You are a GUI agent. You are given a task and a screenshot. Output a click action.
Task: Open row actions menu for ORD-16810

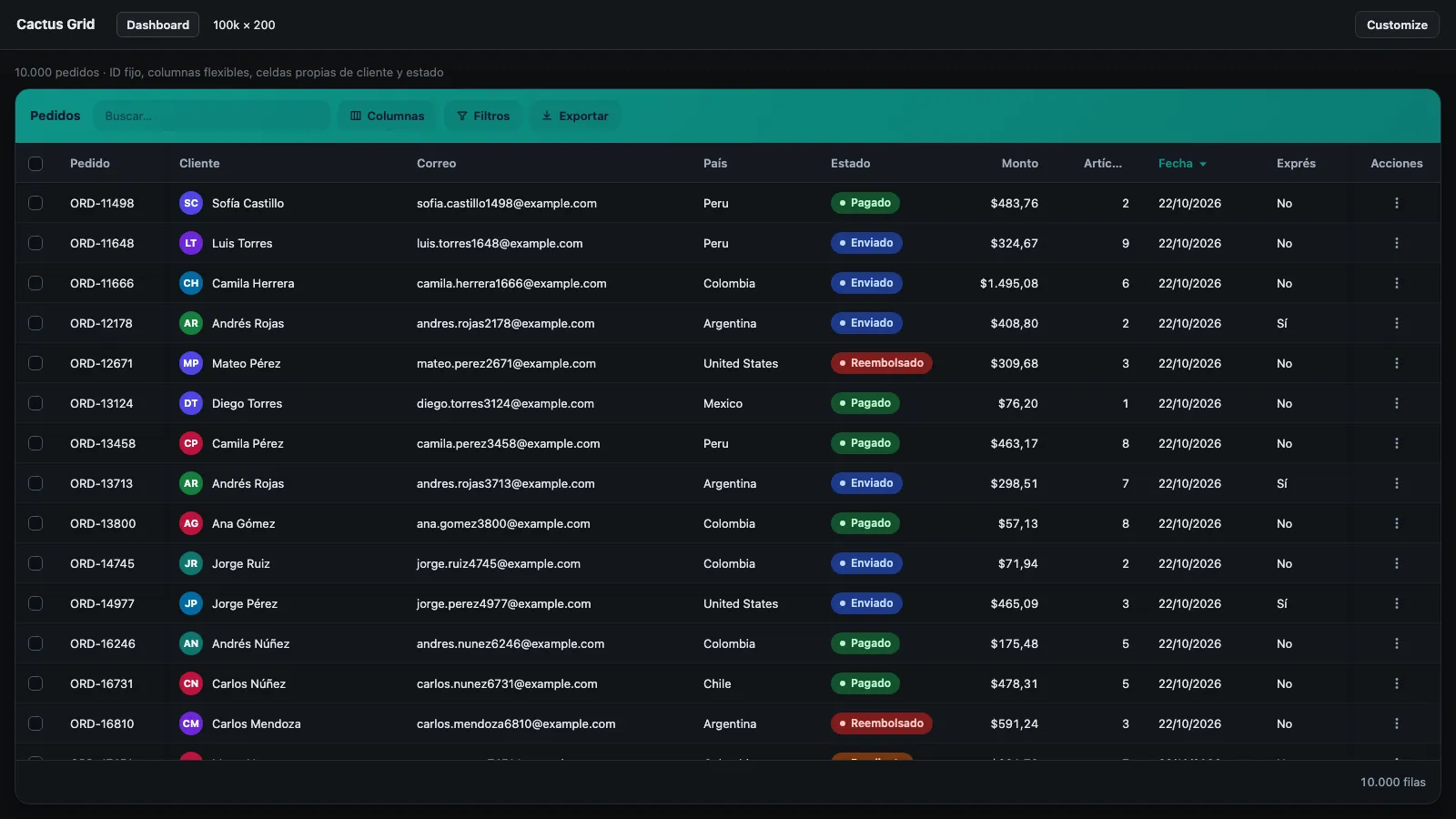point(1397,723)
